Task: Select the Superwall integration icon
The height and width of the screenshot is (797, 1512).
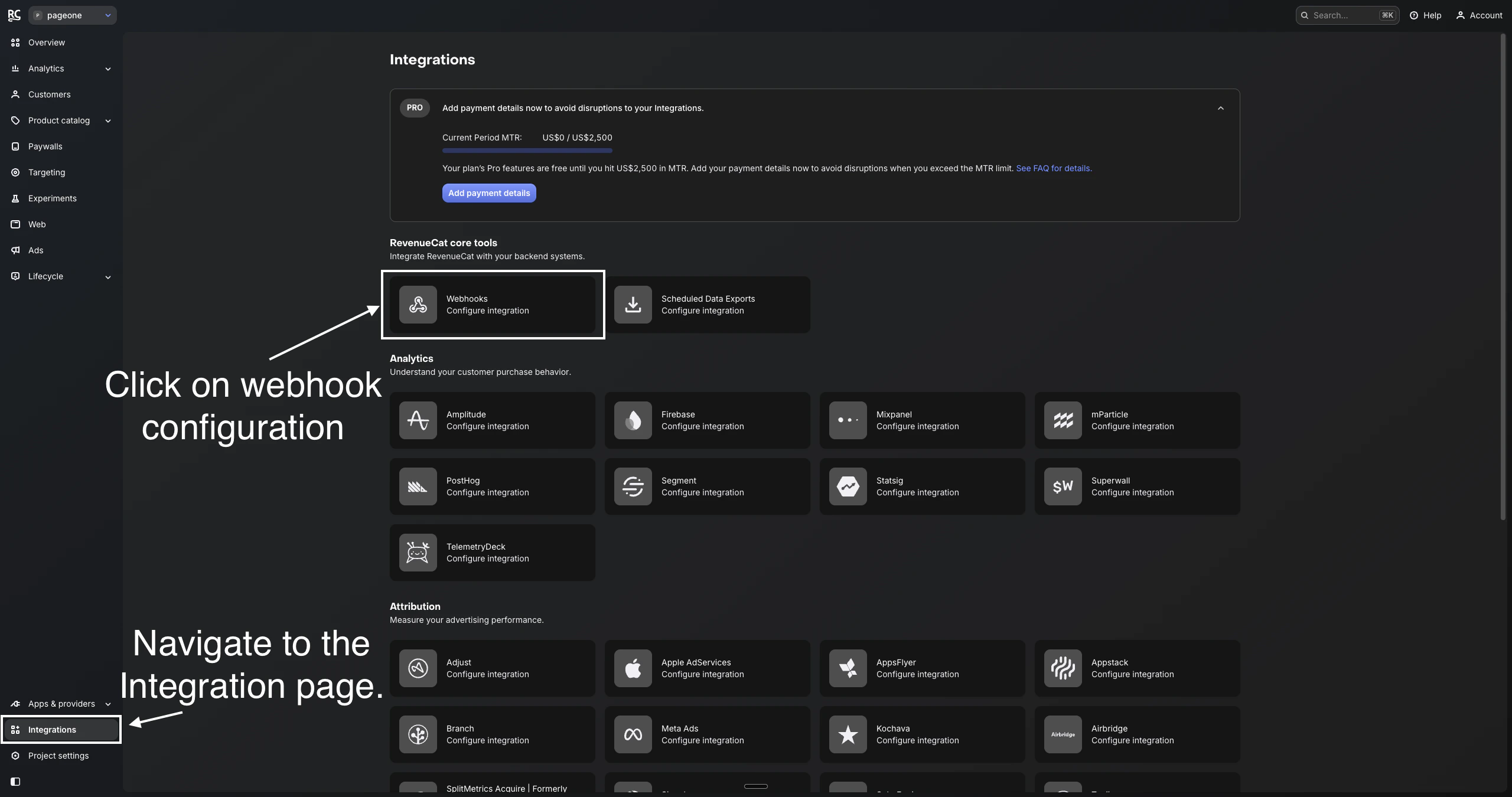Action: point(1062,486)
